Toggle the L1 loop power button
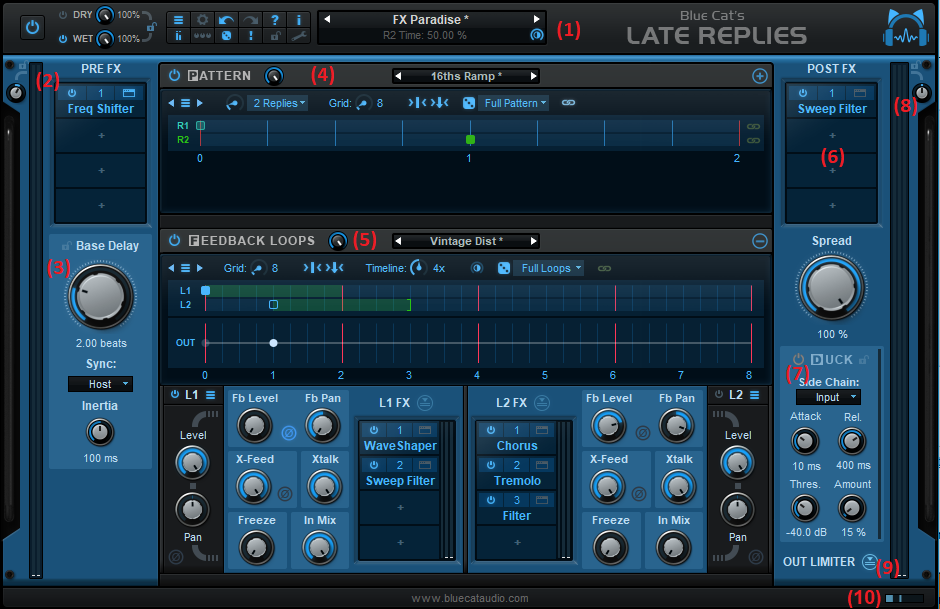 (175, 394)
